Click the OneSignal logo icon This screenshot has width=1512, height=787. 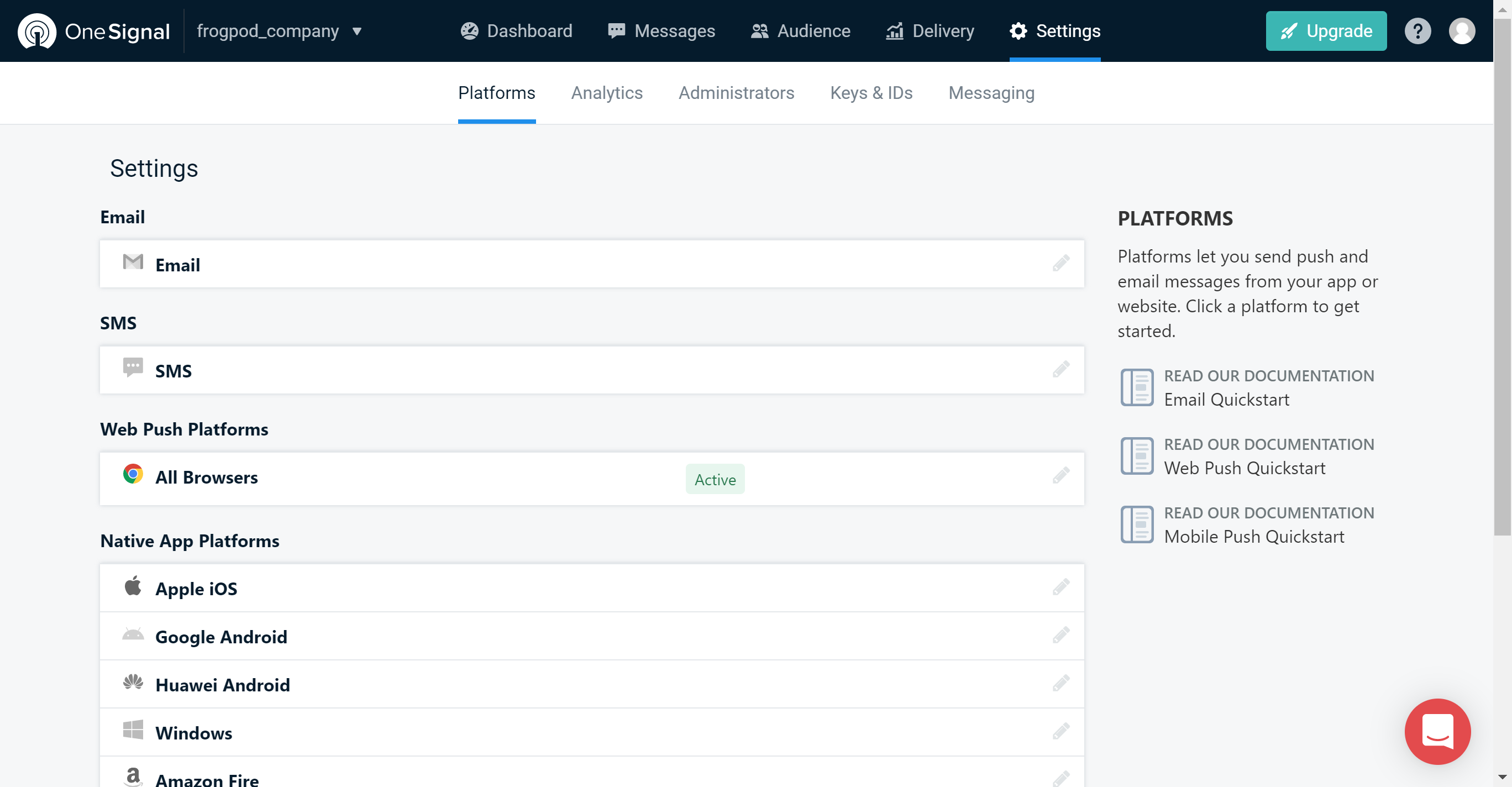[x=36, y=31]
